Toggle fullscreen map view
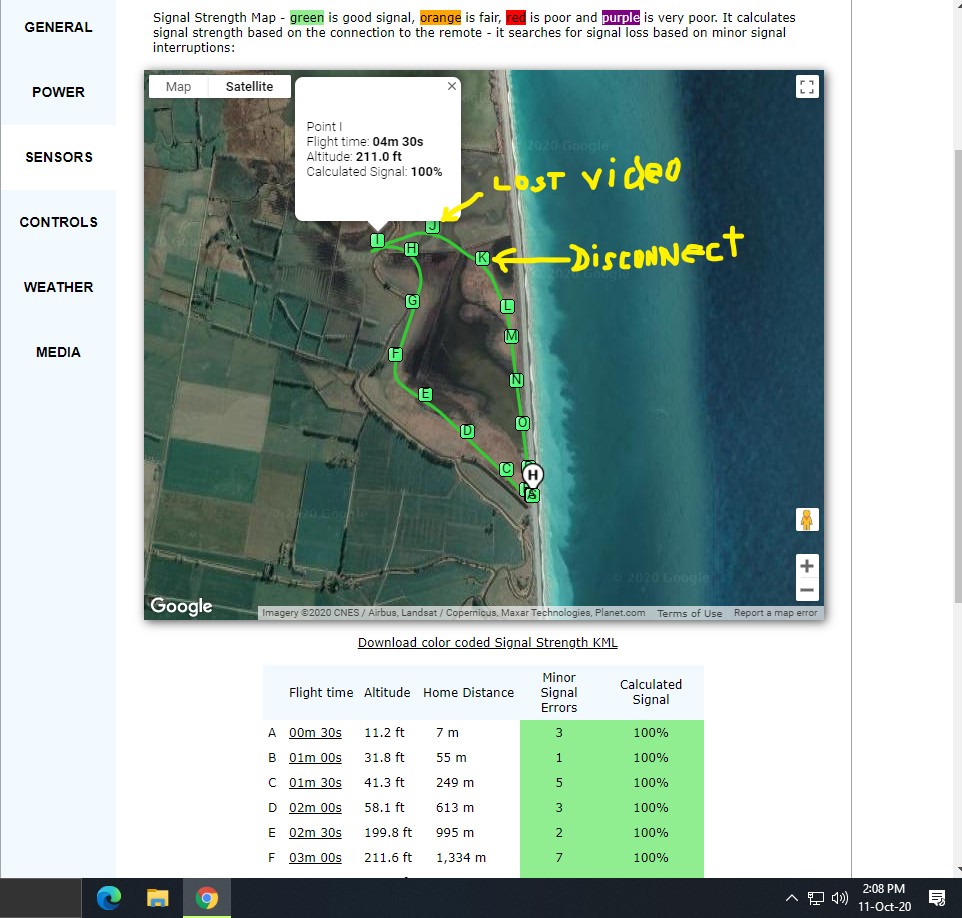962x918 pixels. [807, 87]
